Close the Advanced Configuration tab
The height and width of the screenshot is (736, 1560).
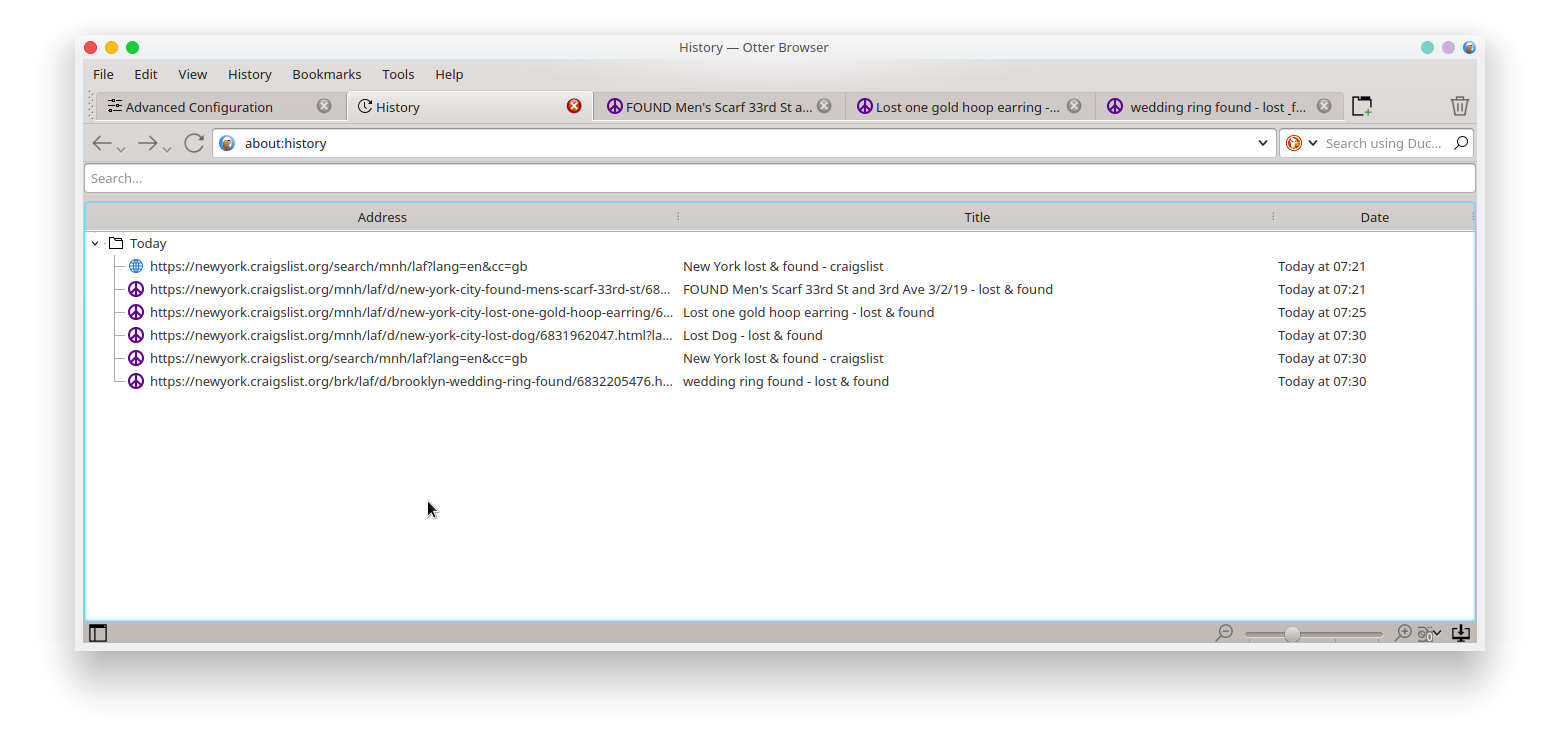click(324, 106)
